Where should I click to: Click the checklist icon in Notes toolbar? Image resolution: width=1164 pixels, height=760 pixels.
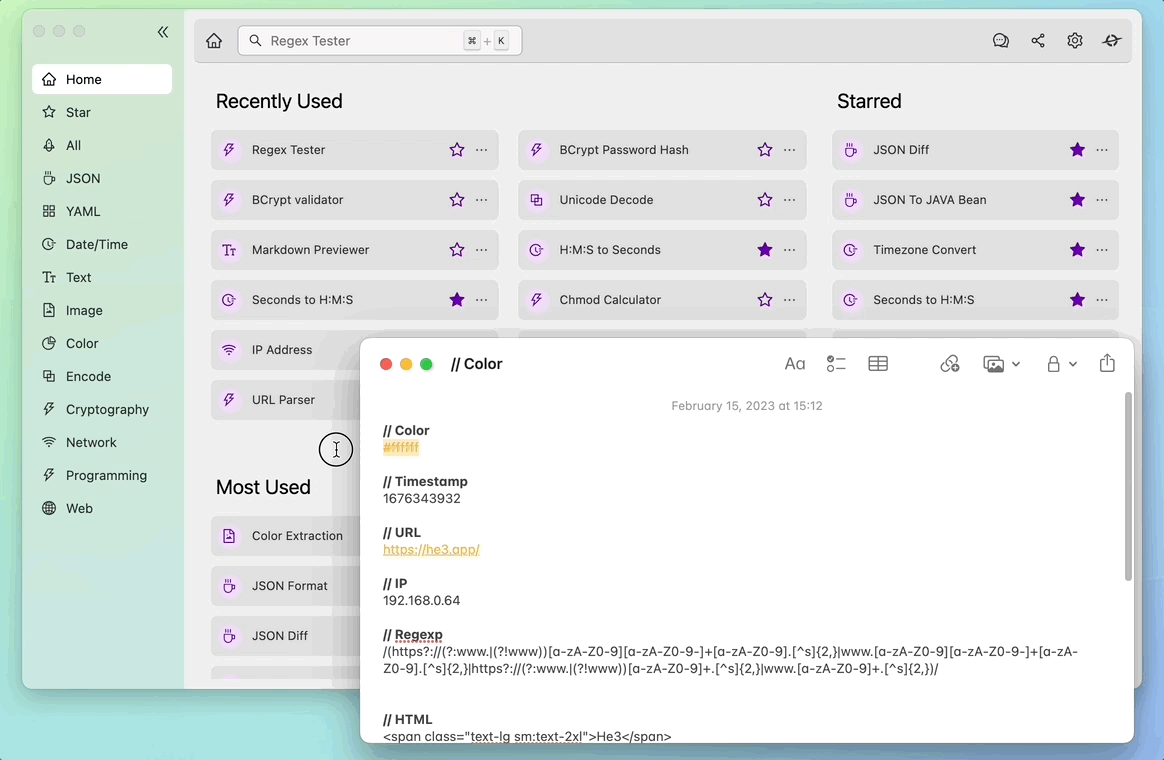pyautogui.click(x=836, y=364)
